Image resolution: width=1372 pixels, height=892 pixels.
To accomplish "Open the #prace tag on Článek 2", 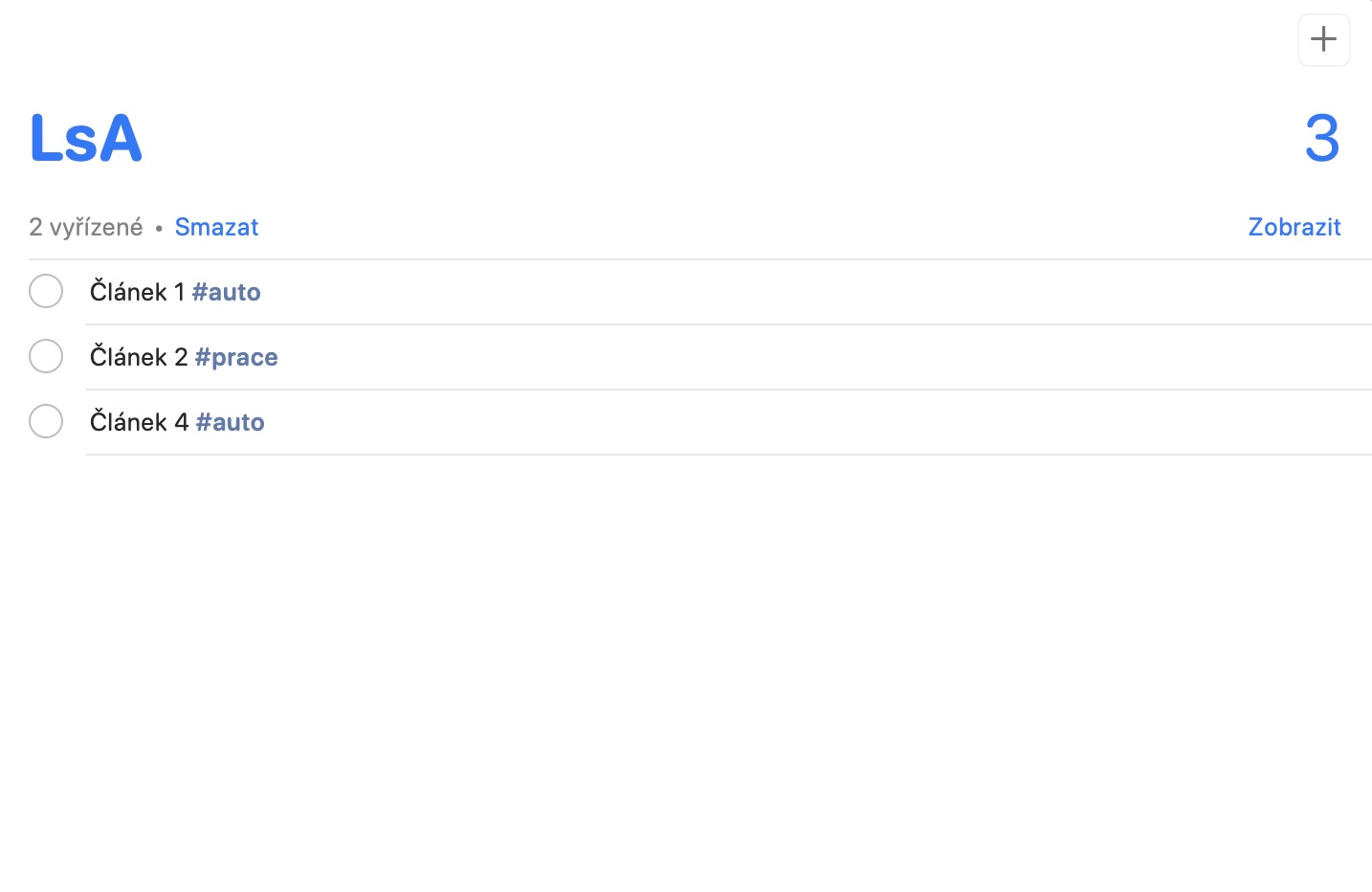I will [236, 357].
